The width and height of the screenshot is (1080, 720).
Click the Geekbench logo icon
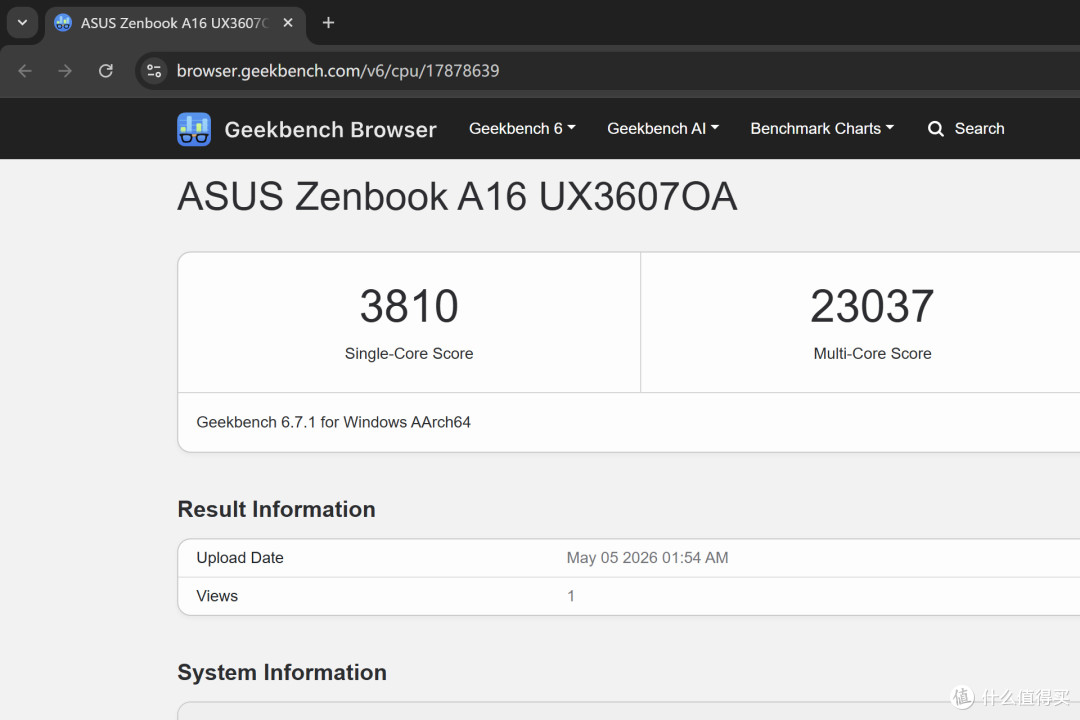(x=194, y=129)
